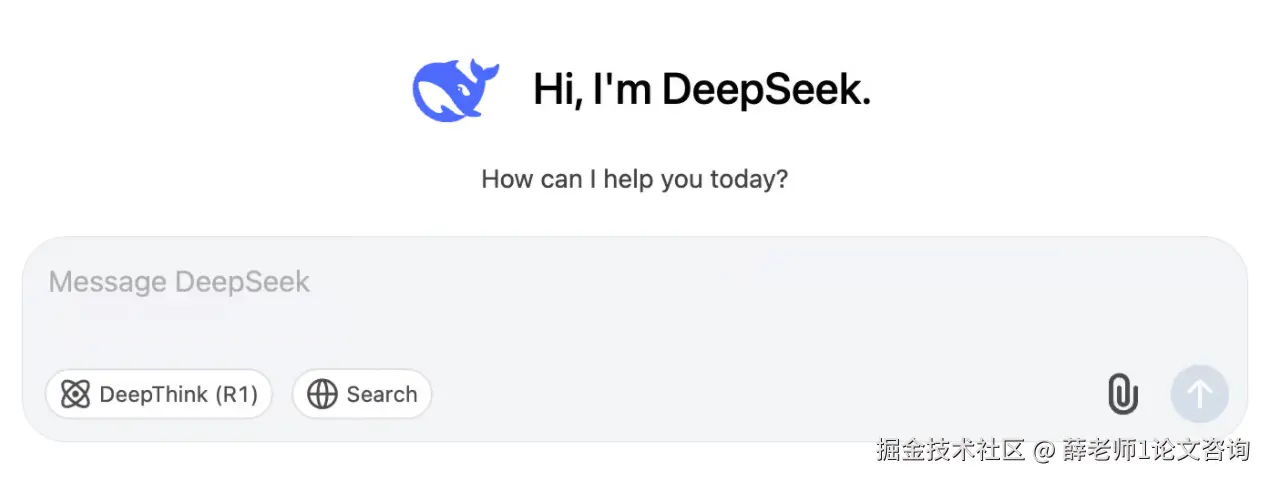Enable DeepThink (R1) reasoning mode
The image size is (1267, 480).
(158, 394)
